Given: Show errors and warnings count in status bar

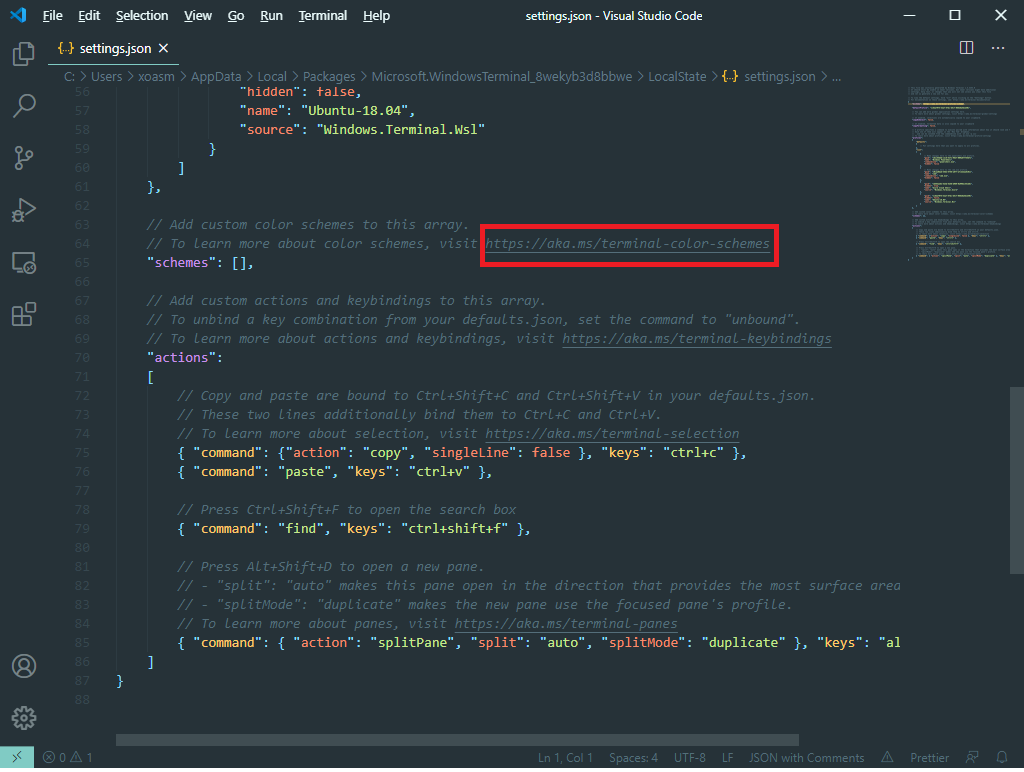Looking at the screenshot, I should pyautogui.click(x=67, y=758).
